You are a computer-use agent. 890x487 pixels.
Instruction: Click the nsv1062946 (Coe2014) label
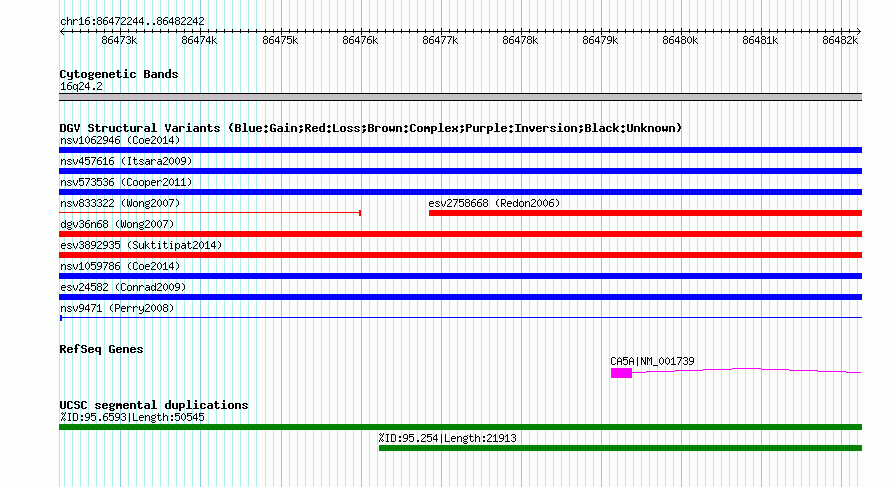[120, 140]
